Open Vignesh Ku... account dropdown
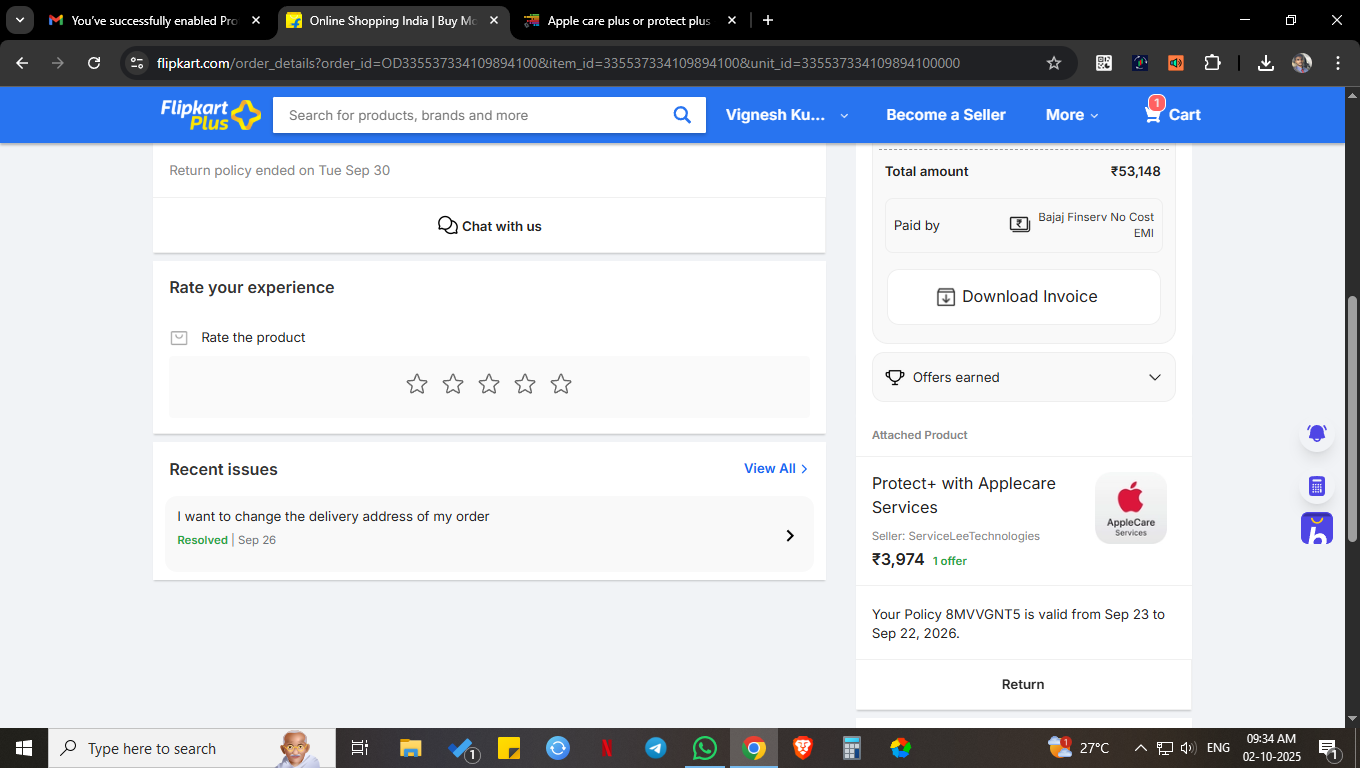 coord(786,115)
